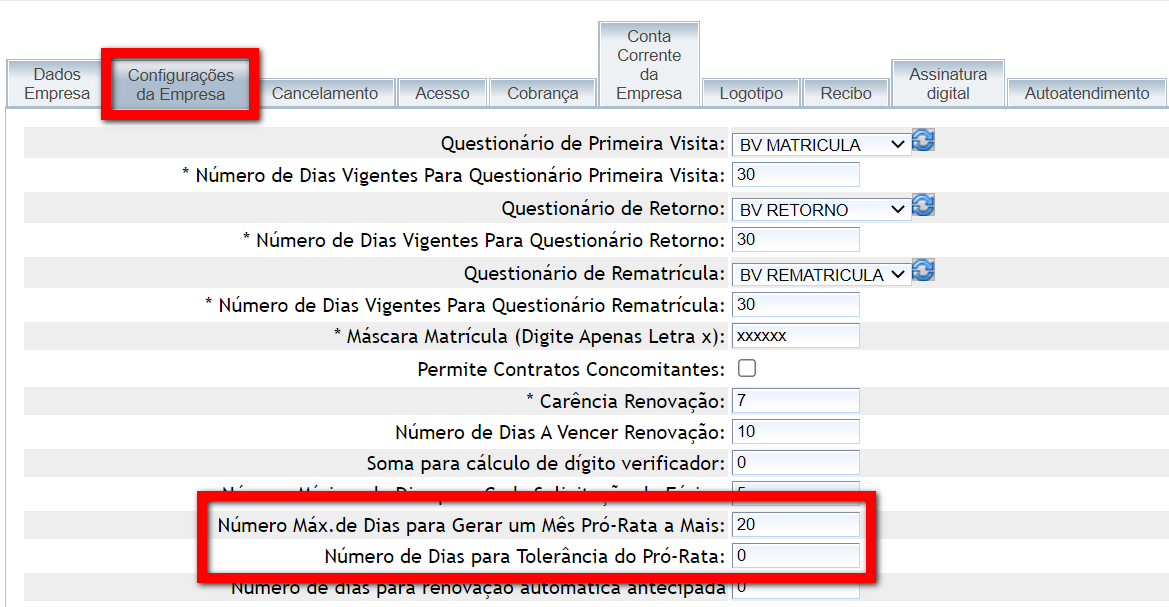Open the BV REMATRICULA dropdown

coord(821,275)
